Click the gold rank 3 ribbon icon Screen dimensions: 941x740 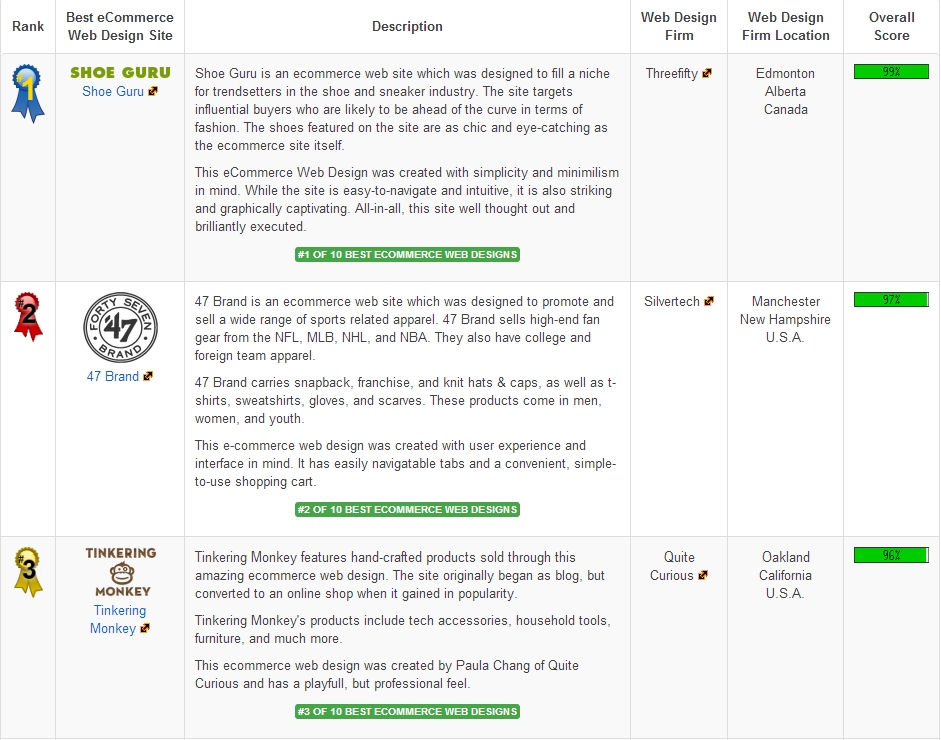coord(27,571)
